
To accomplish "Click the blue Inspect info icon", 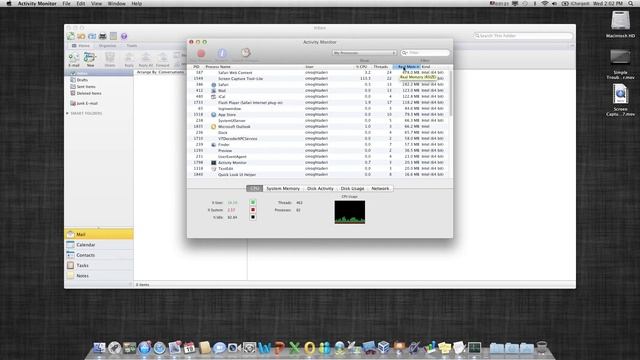I will [x=222, y=53].
